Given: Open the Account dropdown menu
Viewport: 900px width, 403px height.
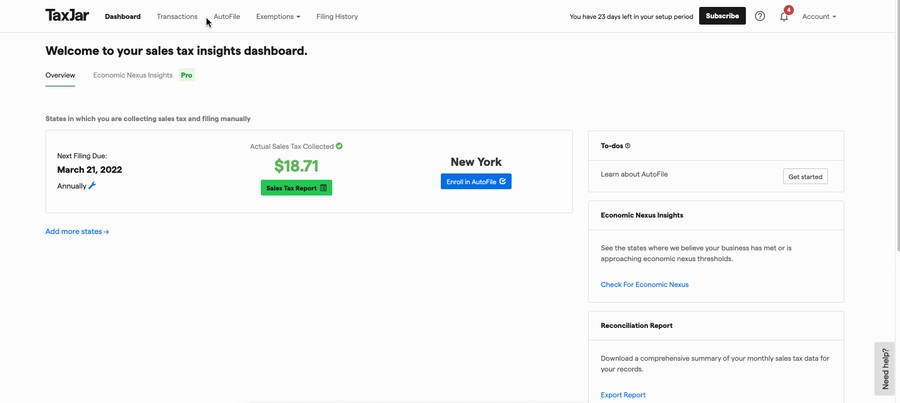Looking at the screenshot, I should [818, 17].
